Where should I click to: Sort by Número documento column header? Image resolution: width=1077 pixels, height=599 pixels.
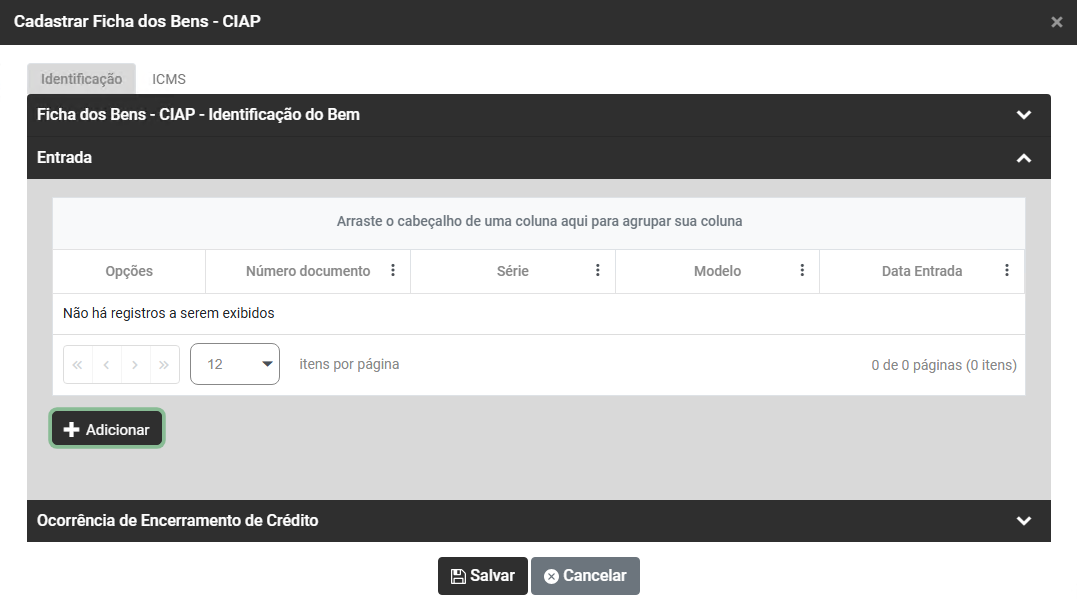tap(307, 271)
